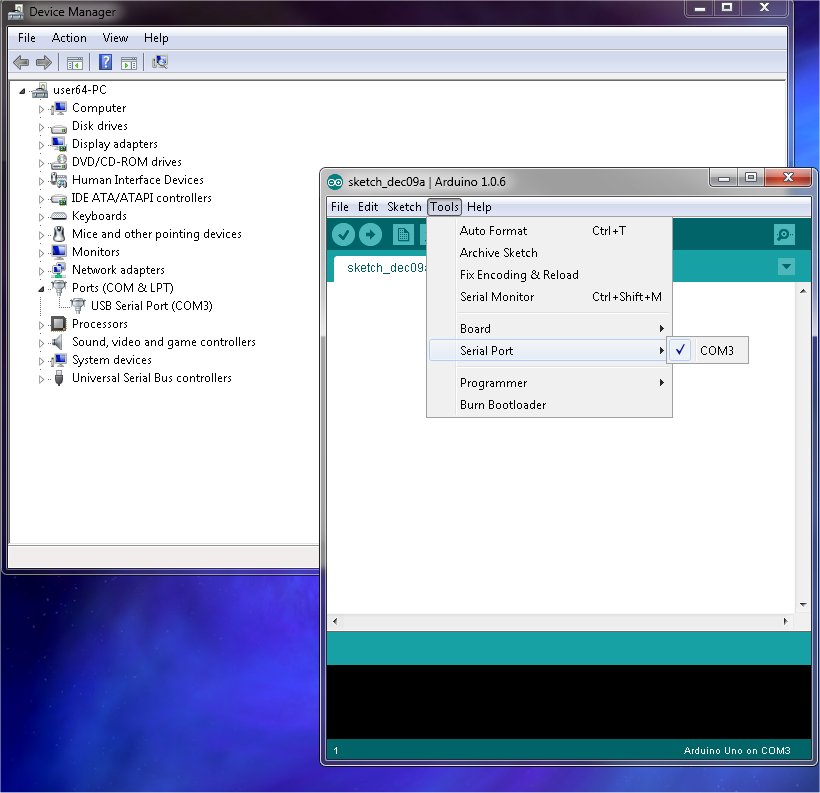Click Arduino horizontal scroll left arrow
The image size is (820, 793).
point(335,621)
